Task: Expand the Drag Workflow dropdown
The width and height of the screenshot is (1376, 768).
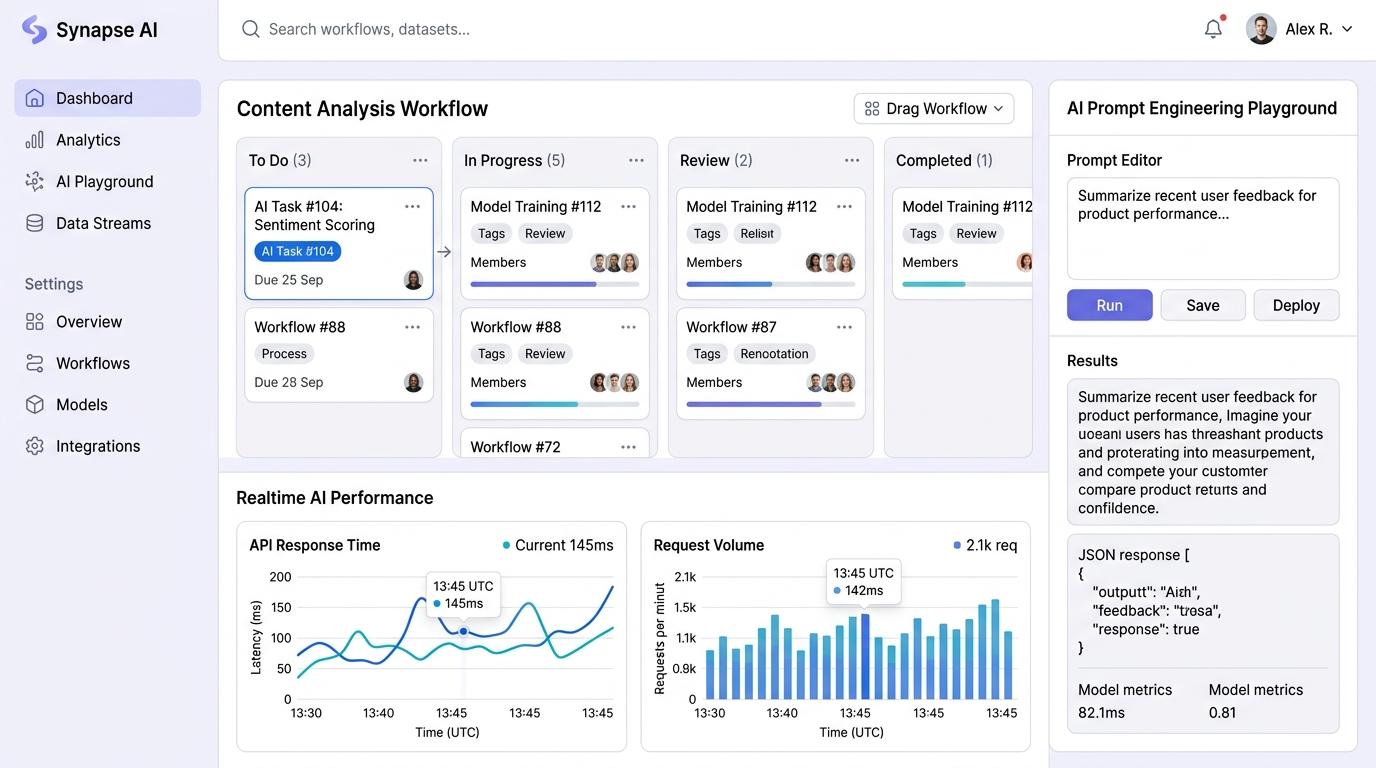Action: [x=934, y=108]
